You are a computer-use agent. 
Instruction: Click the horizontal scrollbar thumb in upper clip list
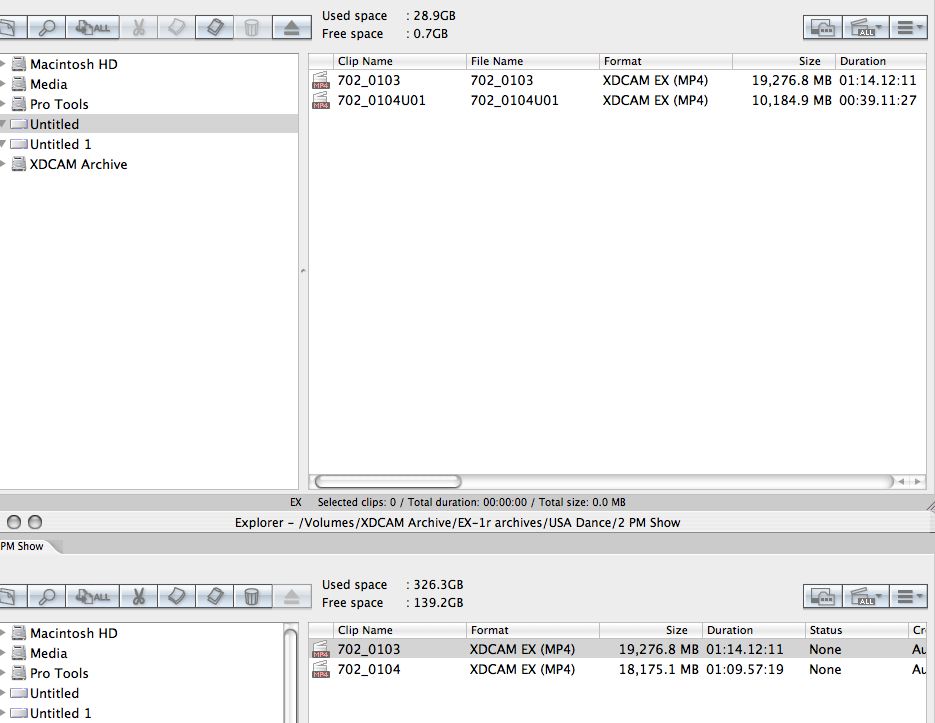pos(388,481)
